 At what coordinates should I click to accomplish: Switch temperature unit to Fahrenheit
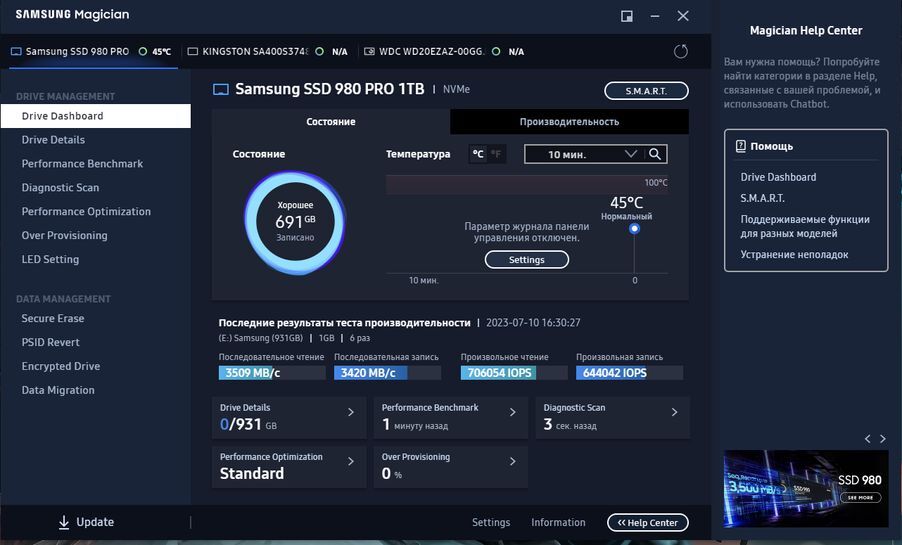point(496,154)
